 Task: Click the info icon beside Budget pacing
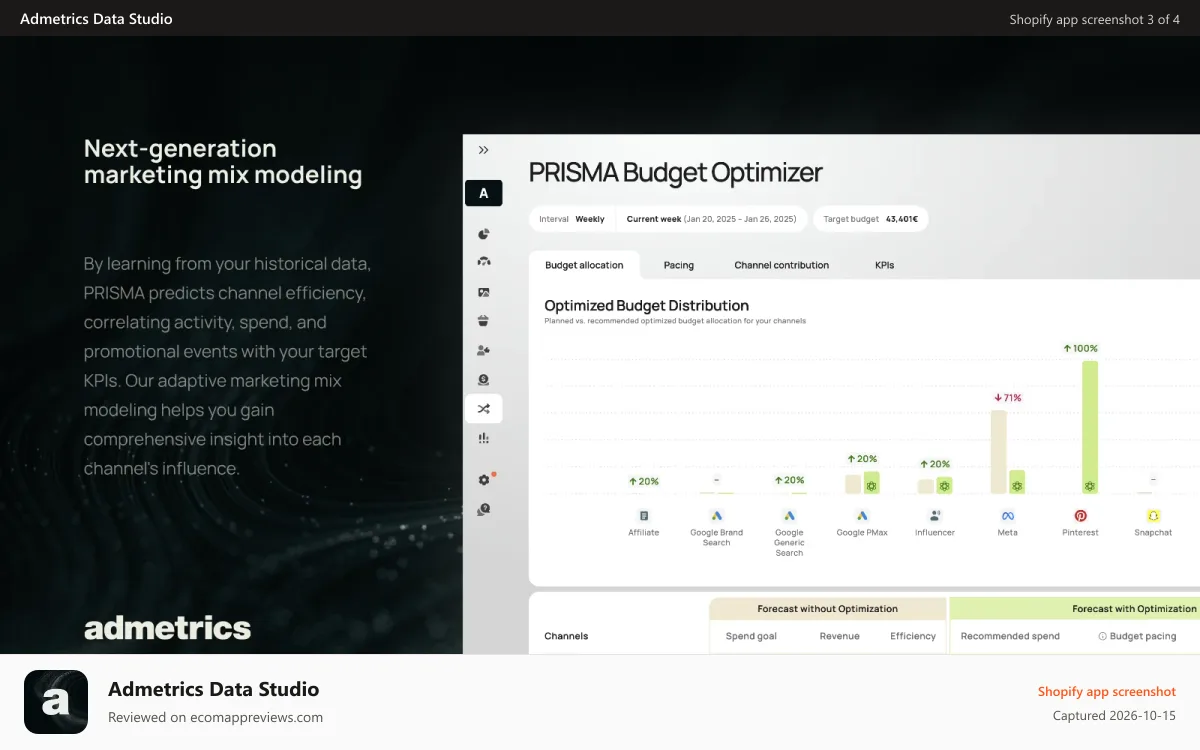pyautogui.click(x=1102, y=636)
